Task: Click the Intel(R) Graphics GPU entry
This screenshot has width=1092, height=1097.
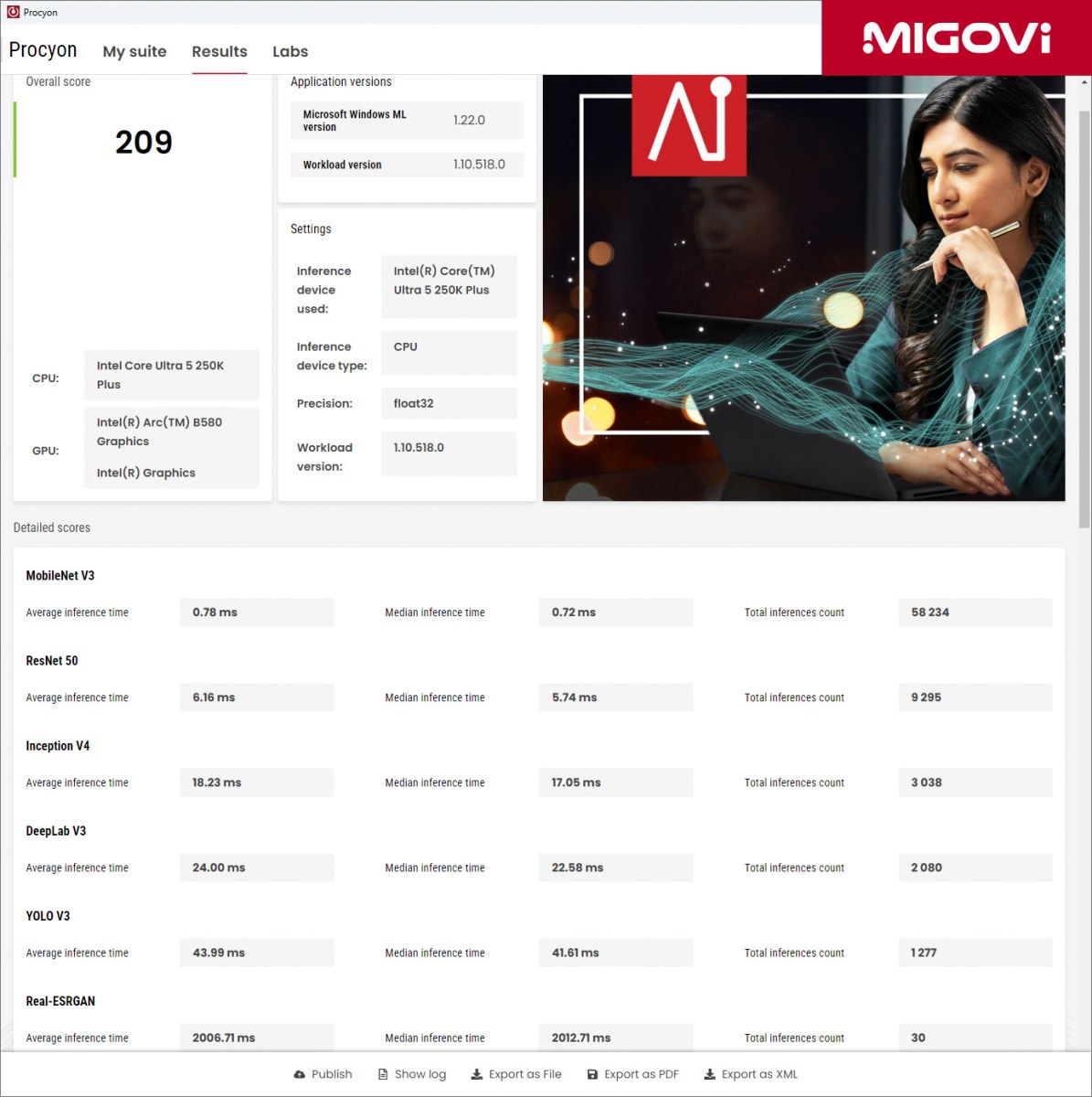Action: click(x=146, y=473)
